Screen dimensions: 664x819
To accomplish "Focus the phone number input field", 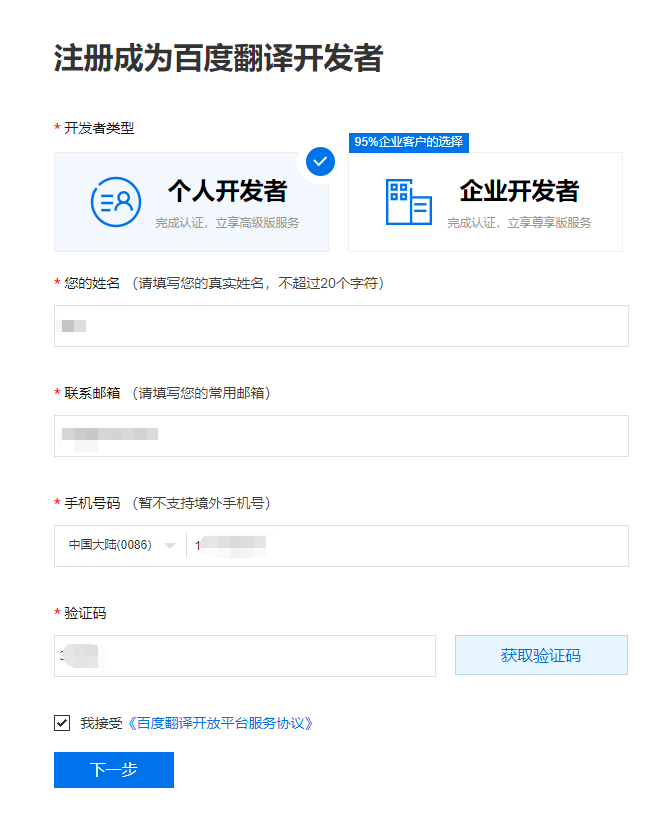I will click(x=407, y=546).
